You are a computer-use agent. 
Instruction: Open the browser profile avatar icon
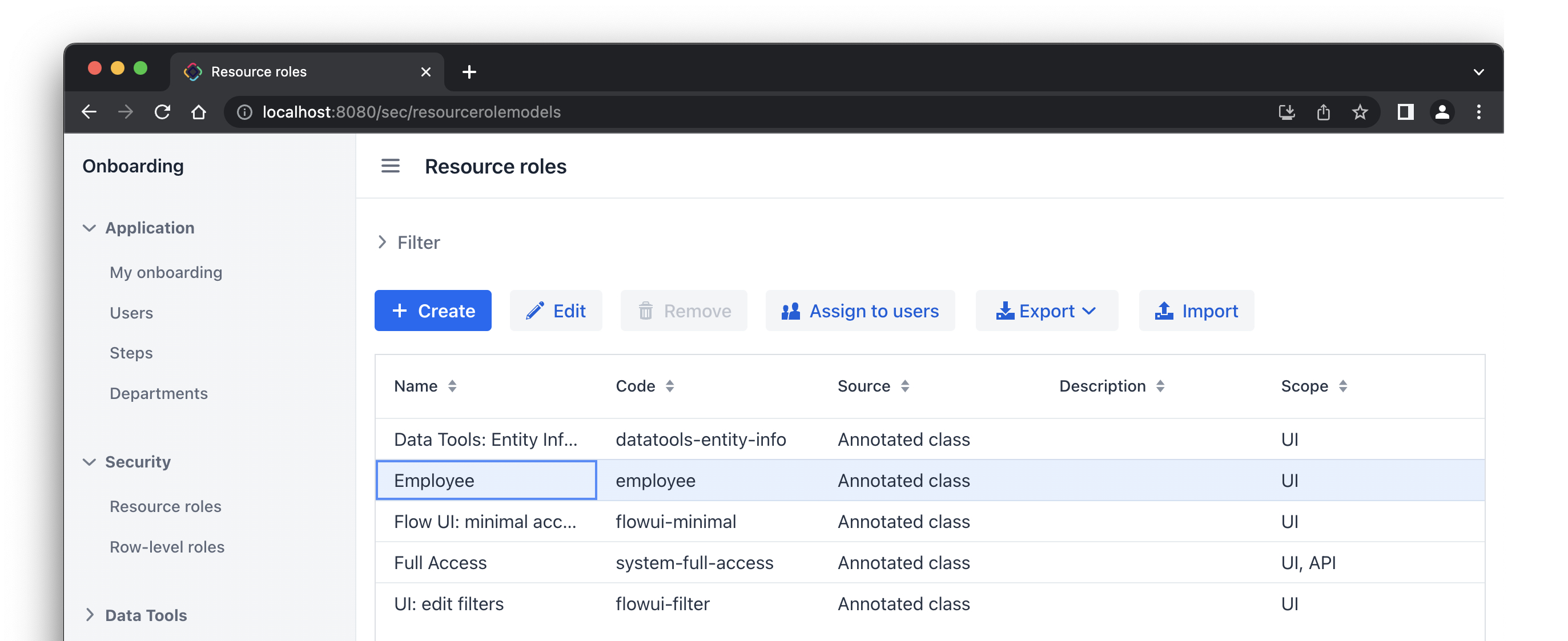coord(1441,112)
